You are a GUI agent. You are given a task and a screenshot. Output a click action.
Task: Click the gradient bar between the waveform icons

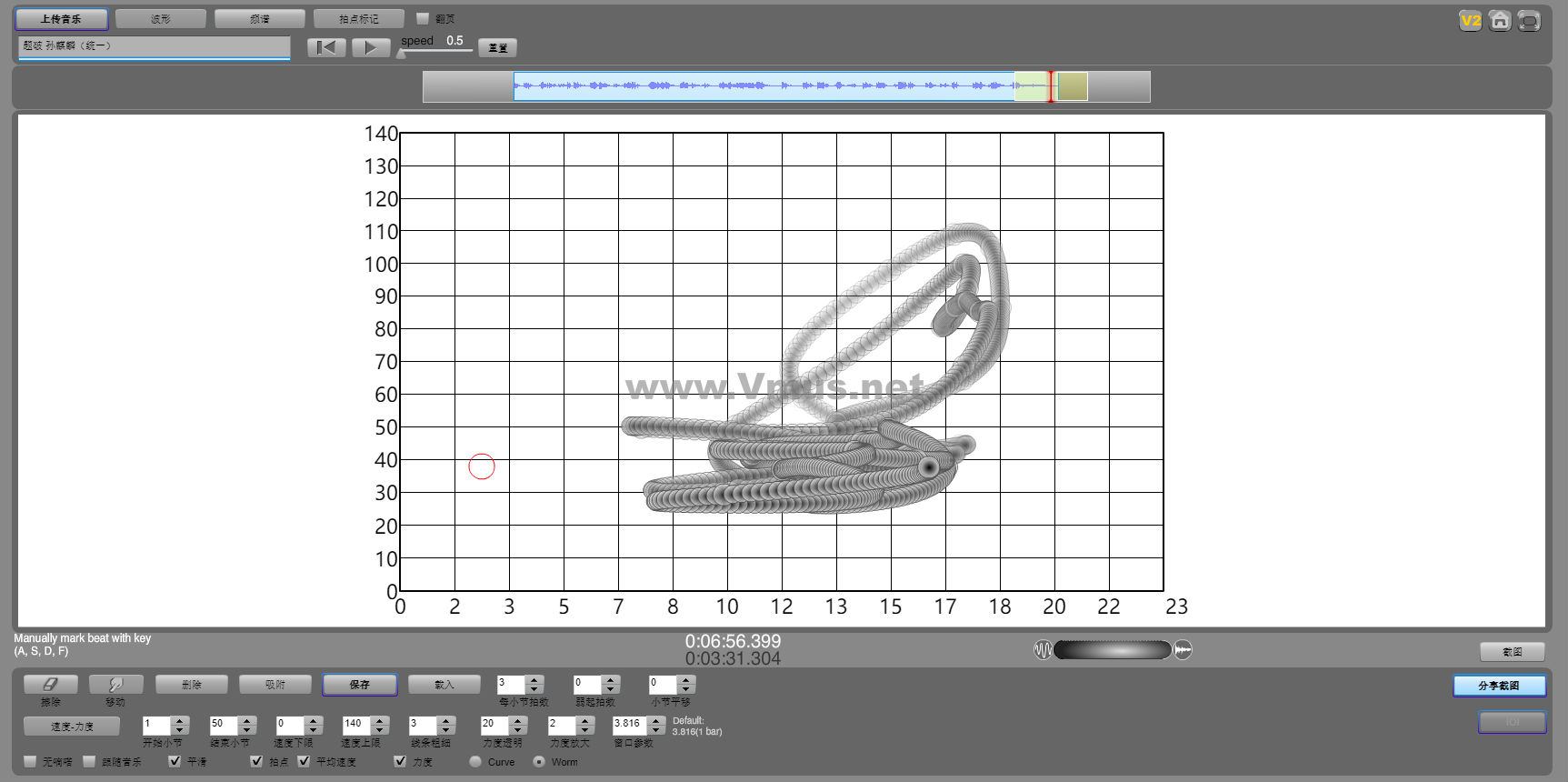click(1113, 649)
